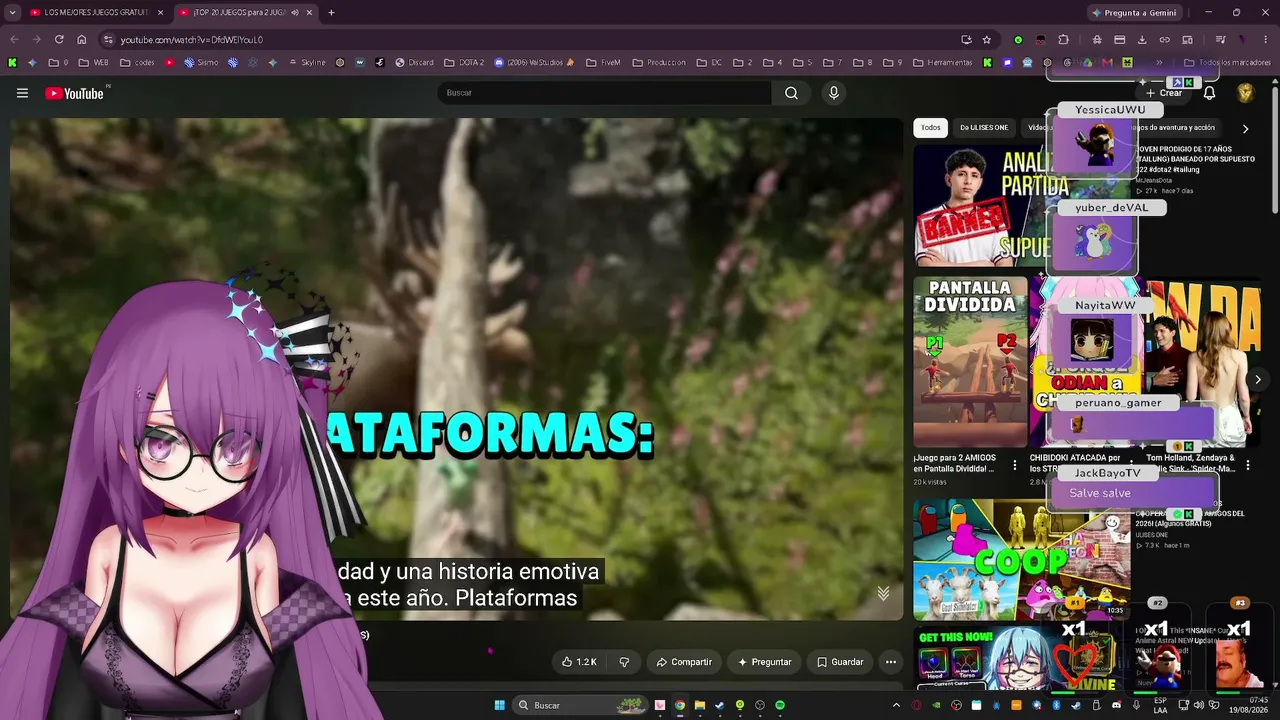Click the Windows taskbar search box
1280x720 pixels.
click(x=580, y=705)
